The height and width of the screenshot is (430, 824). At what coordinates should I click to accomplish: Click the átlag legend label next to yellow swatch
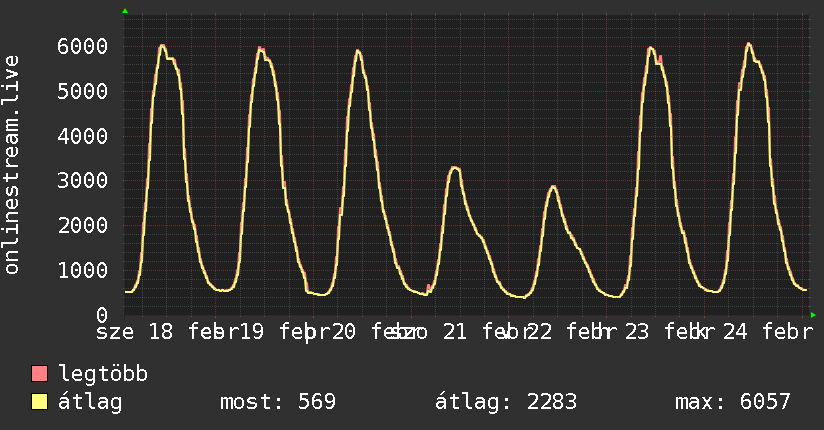pos(90,403)
